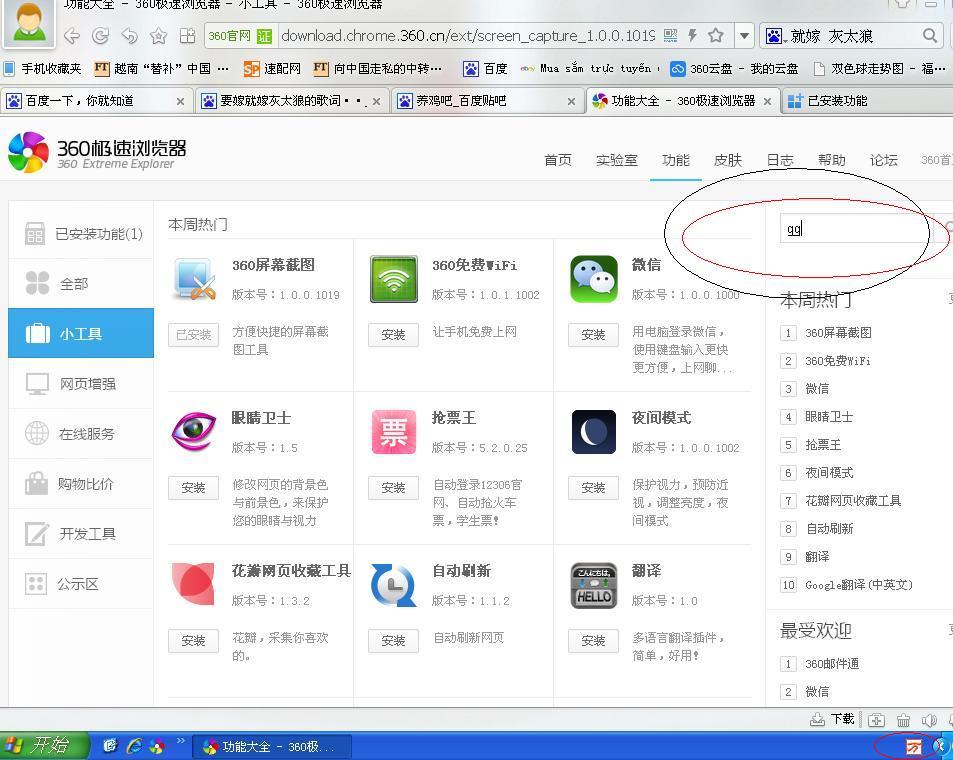Click the search magnifier in Baidu box
Viewport: 953px width, 760px height.
[929, 36]
